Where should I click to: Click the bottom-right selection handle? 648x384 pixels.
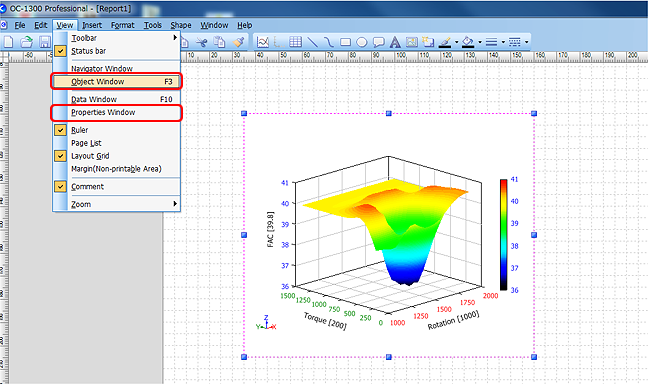(x=534, y=357)
